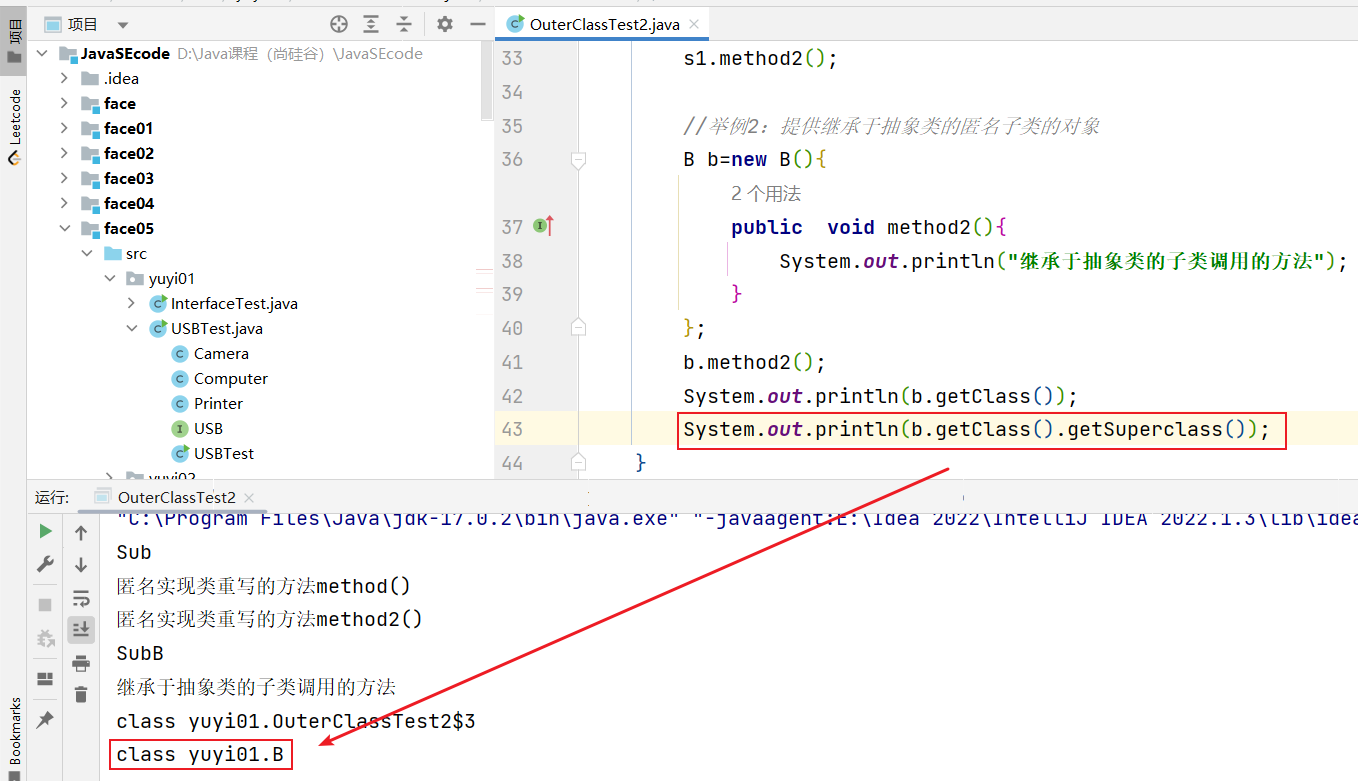This screenshot has height=781, width=1358.
Task: Rerun OuterClassTest2 with green play icon
Action: click(45, 531)
